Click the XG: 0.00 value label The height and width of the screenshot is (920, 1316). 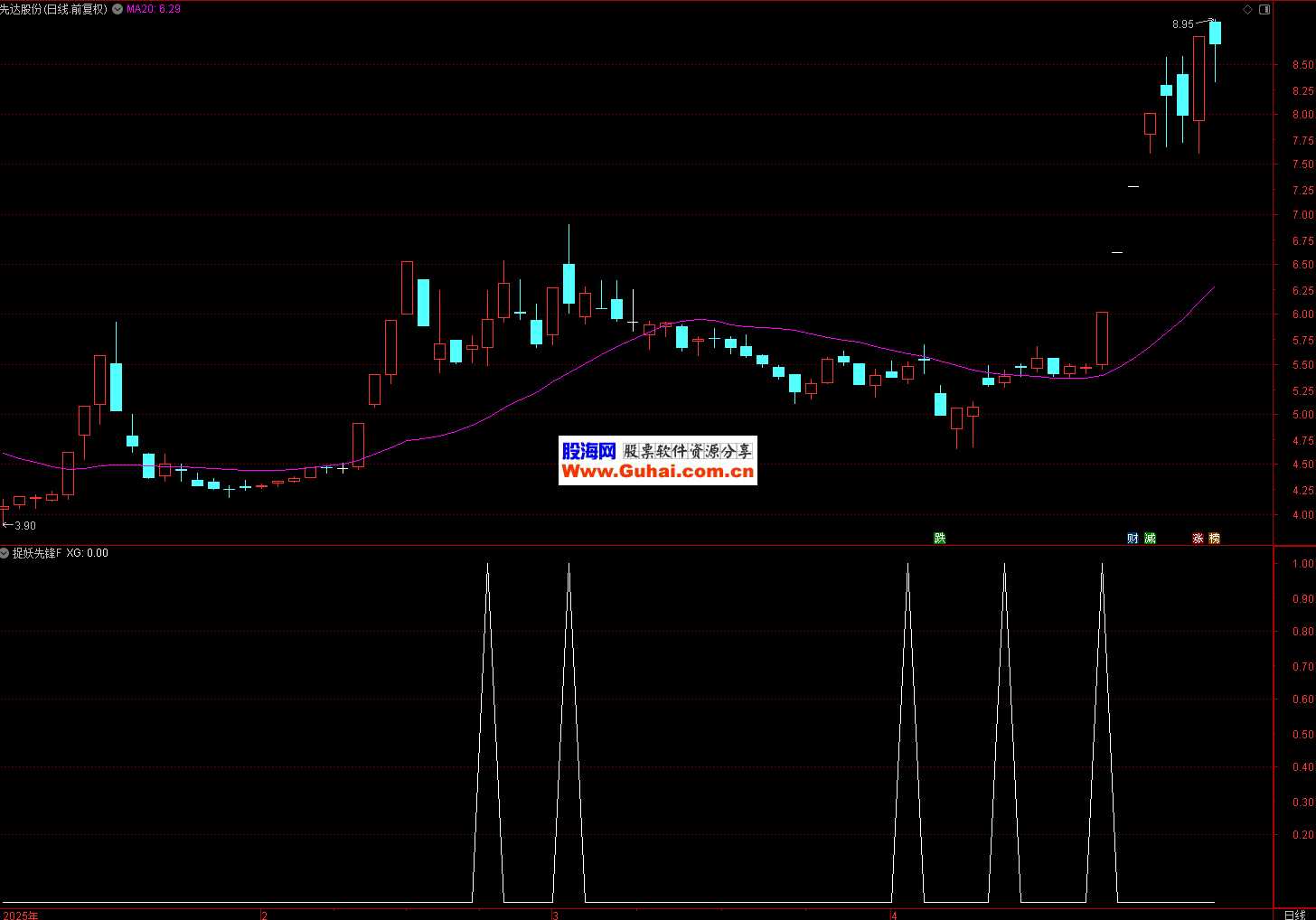(88, 553)
